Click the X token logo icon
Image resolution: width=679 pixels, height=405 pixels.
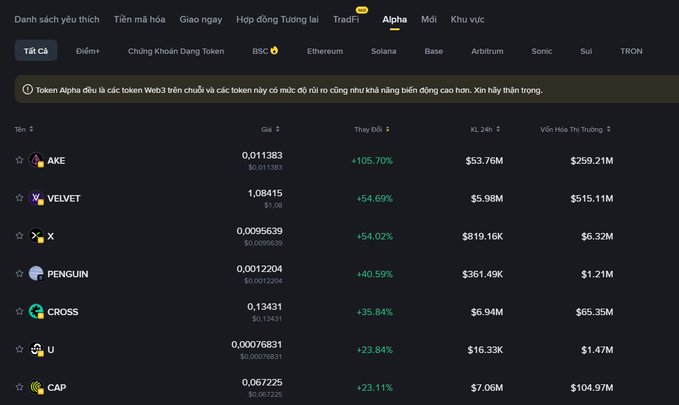click(x=36, y=236)
